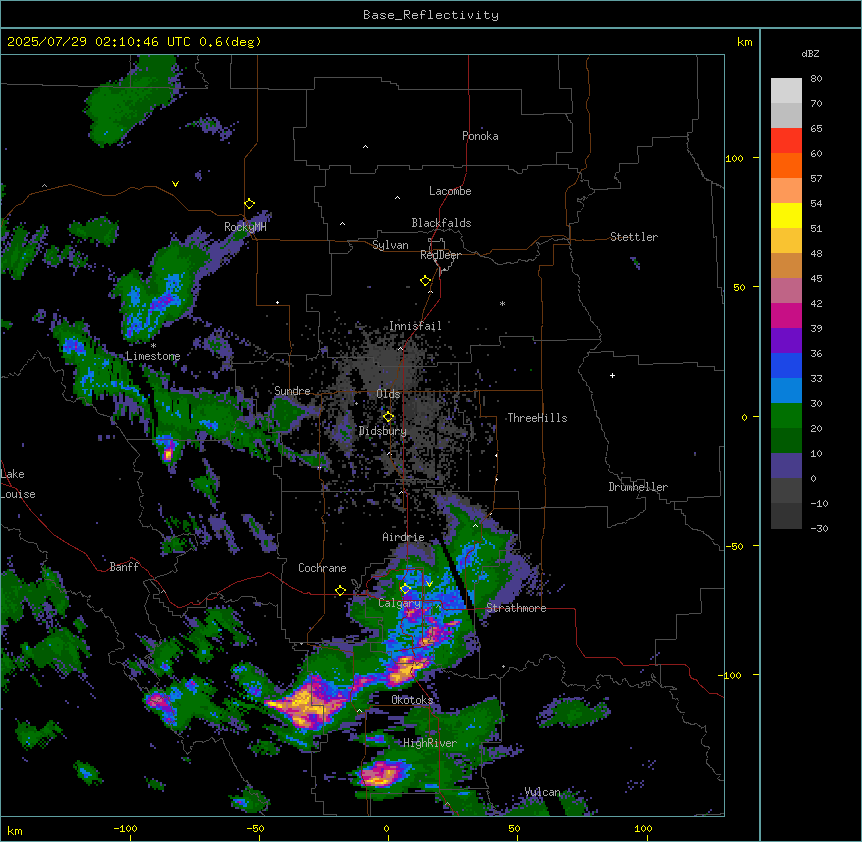The width and height of the screenshot is (862, 842).
Task: Click the white plus marker north of Drumheller
Action: pos(612,375)
